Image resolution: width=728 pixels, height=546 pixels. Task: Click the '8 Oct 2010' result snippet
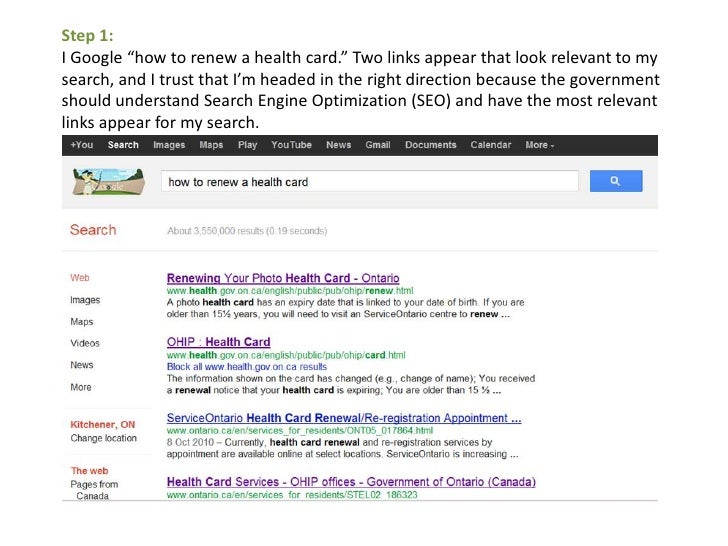point(343,448)
